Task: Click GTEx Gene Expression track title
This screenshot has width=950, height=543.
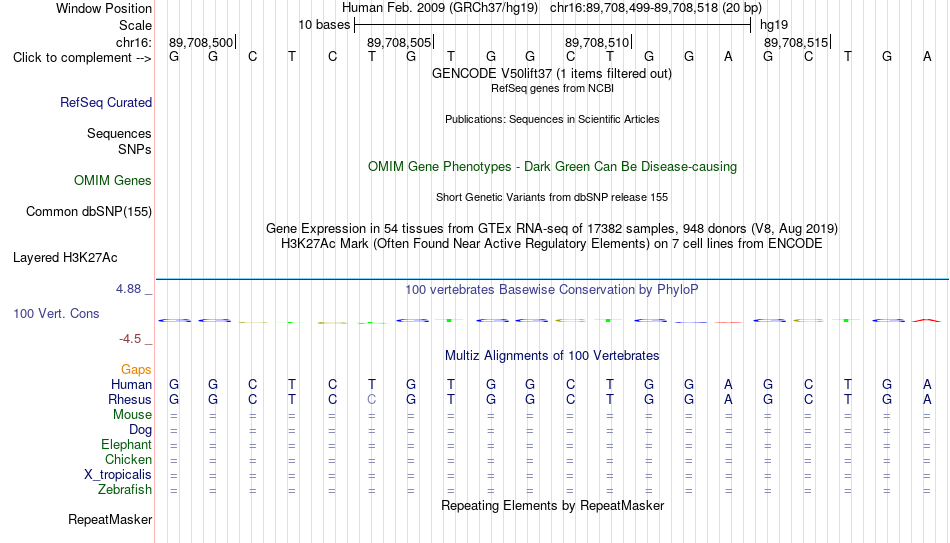Action: click(552, 228)
